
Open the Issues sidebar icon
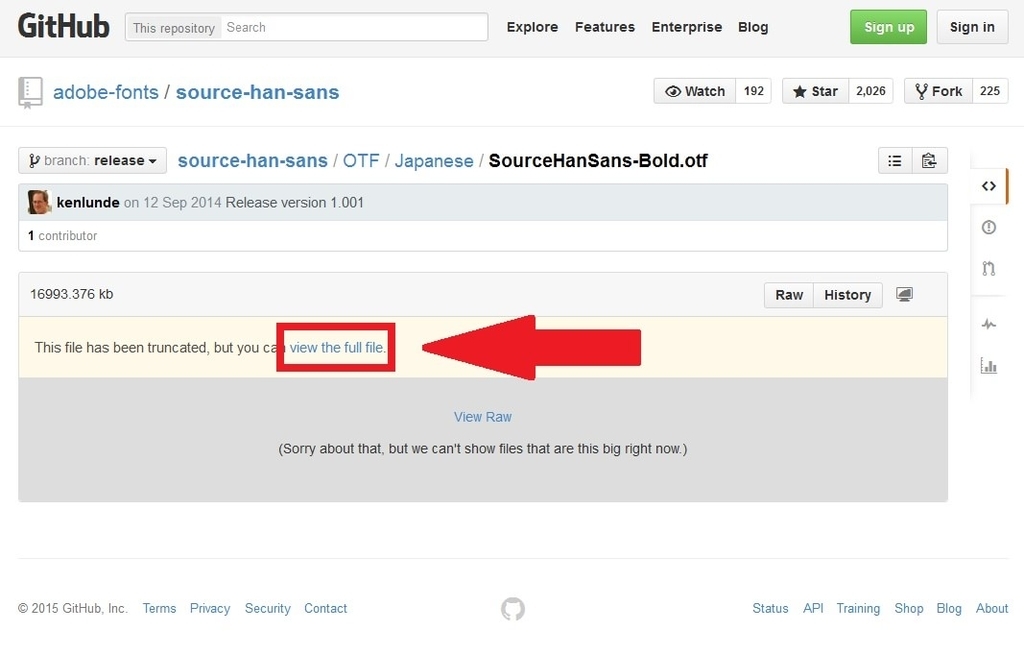click(x=989, y=227)
